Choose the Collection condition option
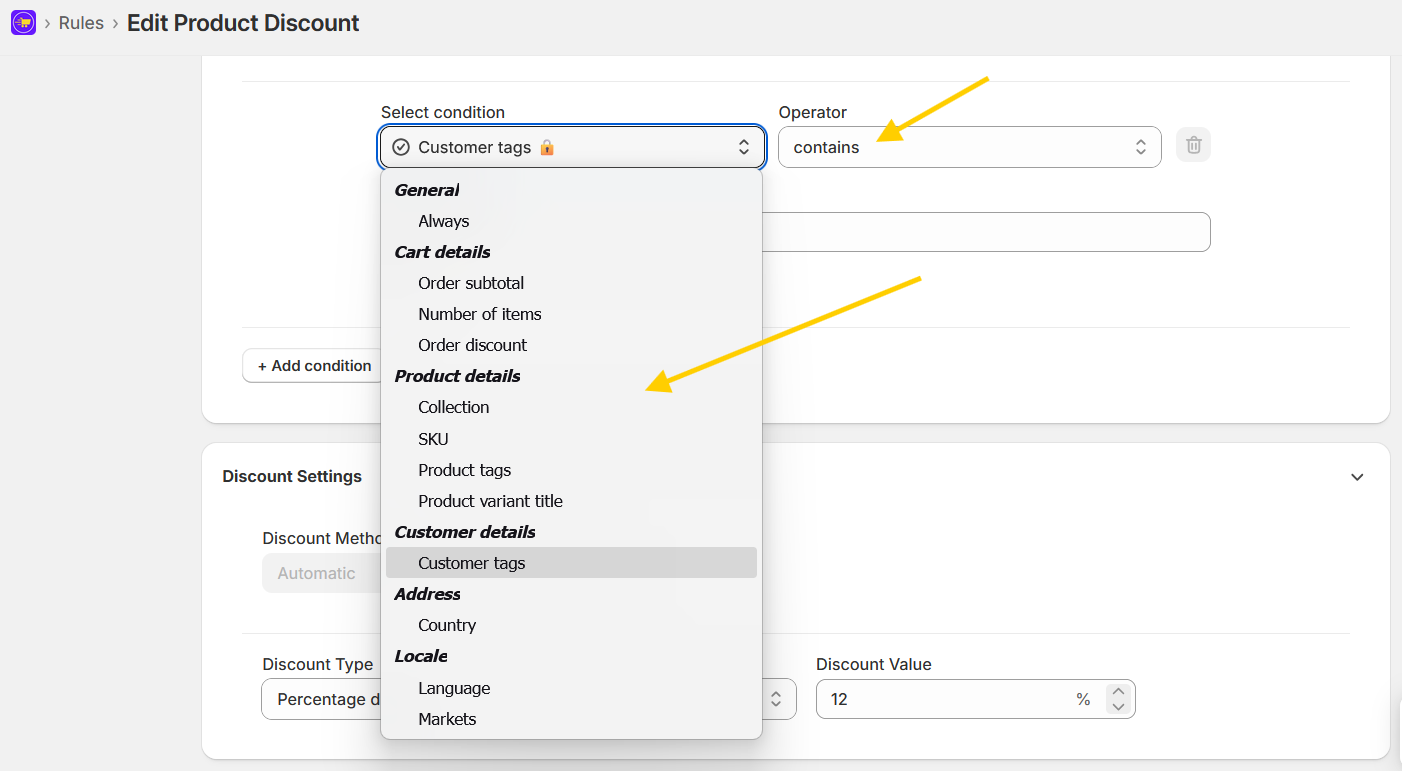 (453, 407)
